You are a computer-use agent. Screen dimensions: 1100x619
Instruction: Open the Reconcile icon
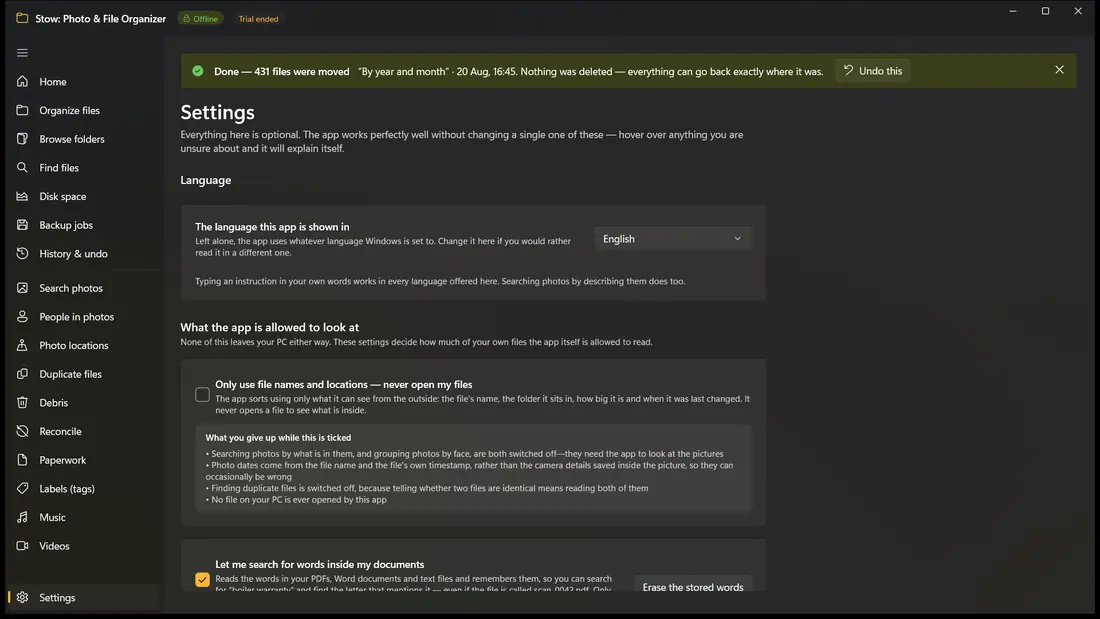pos(22,432)
